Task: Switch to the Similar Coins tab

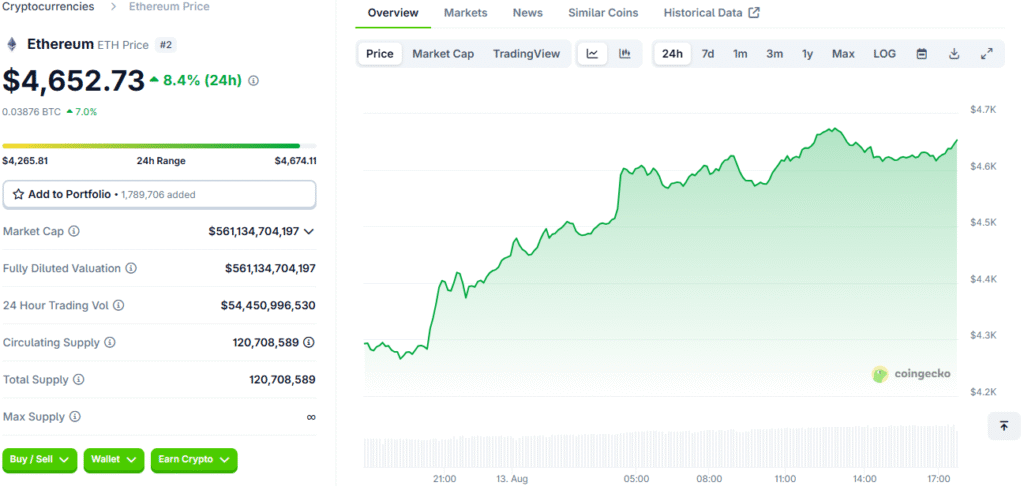Action: pyautogui.click(x=603, y=12)
